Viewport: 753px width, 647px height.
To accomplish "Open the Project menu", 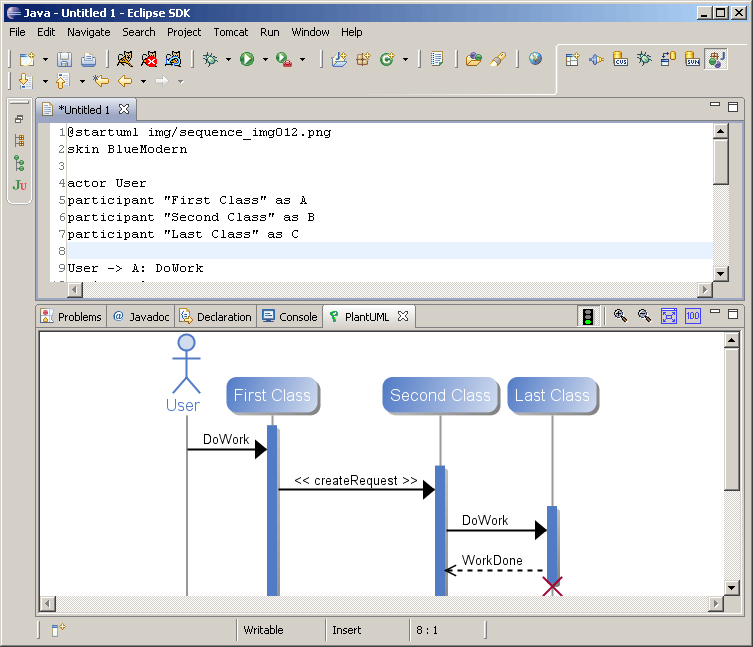I will click(x=184, y=32).
